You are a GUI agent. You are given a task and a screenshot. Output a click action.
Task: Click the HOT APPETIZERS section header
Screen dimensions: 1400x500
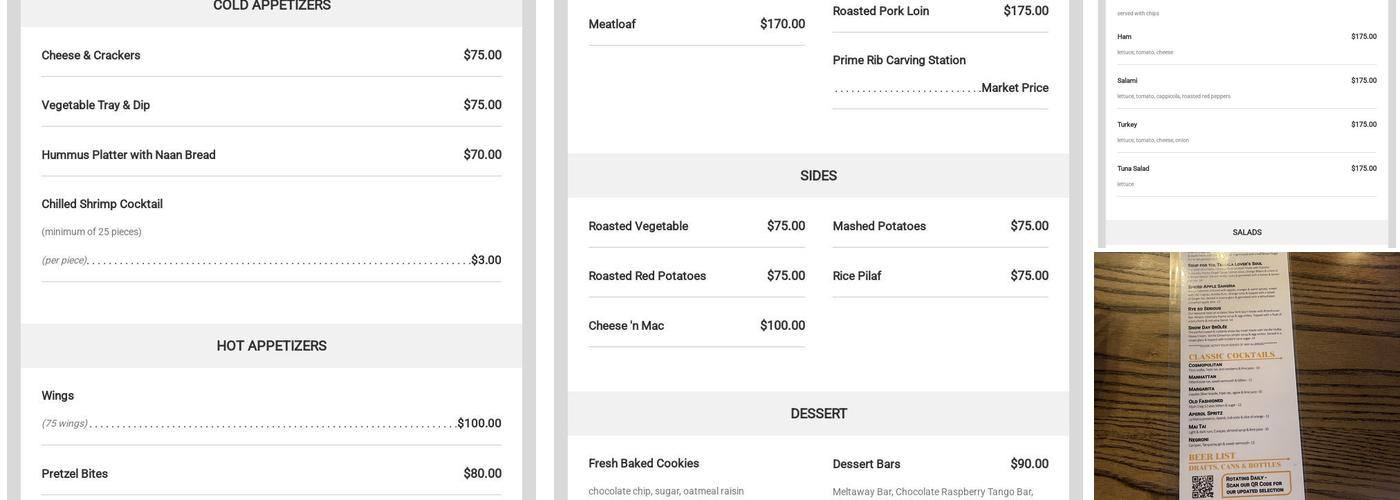[x=271, y=346]
